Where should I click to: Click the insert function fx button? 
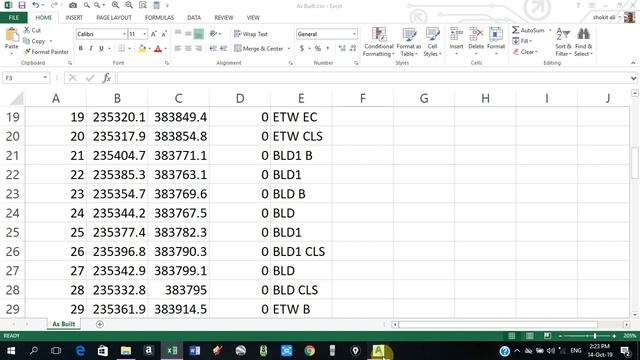pos(107,78)
